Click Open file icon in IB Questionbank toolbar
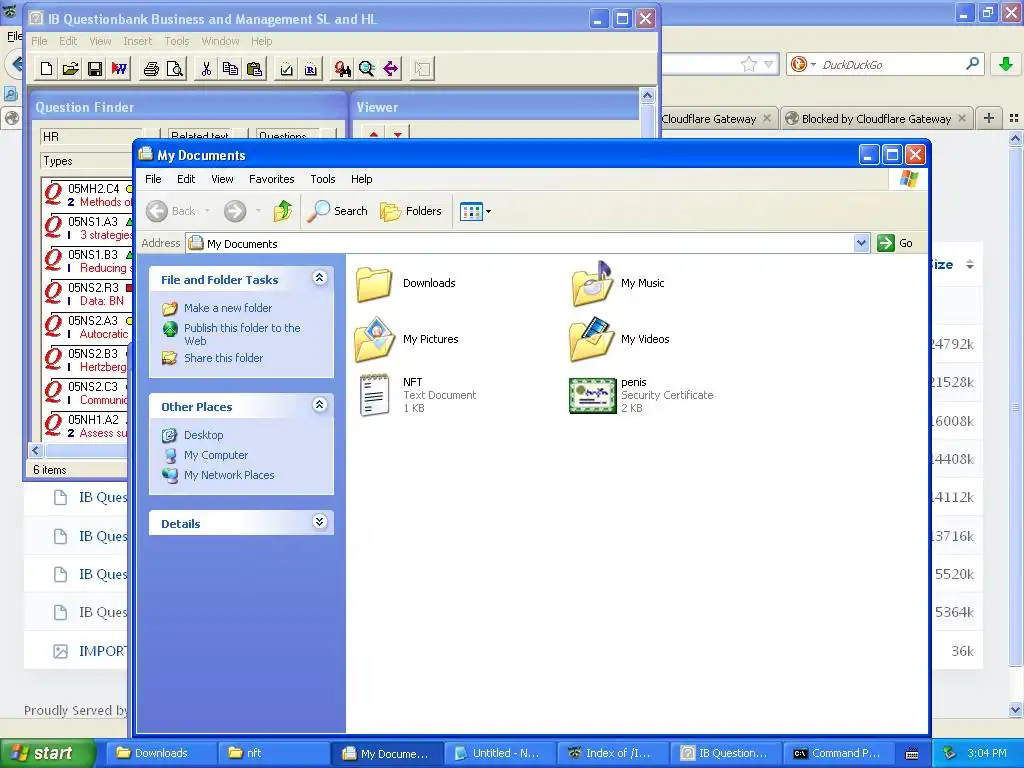The width and height of the screenshot is (1024, 768). click(x=71, y=69)
